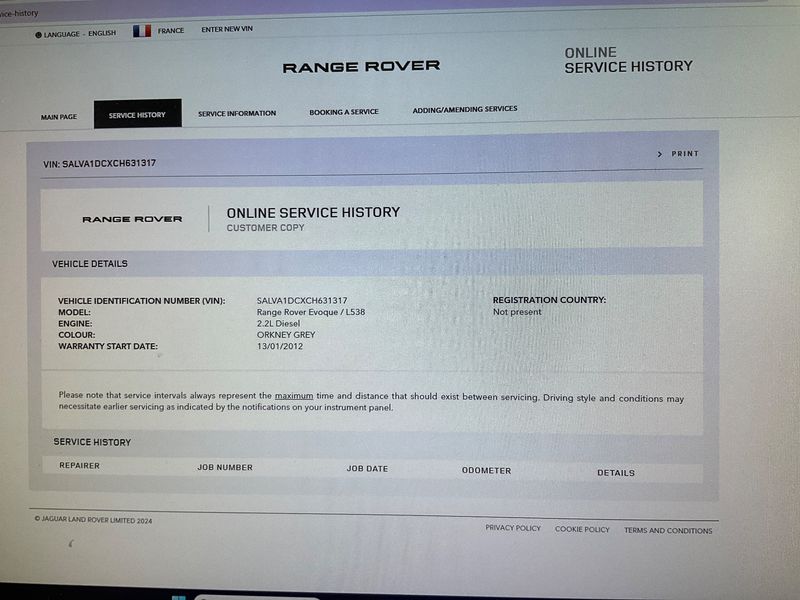Click the 'Registration Country:' label
800x600 pixels.
549,300
